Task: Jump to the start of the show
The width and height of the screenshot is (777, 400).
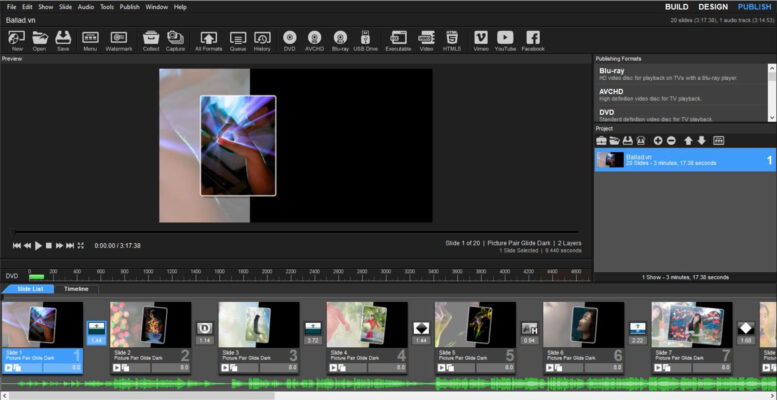Action: point(17,245)
